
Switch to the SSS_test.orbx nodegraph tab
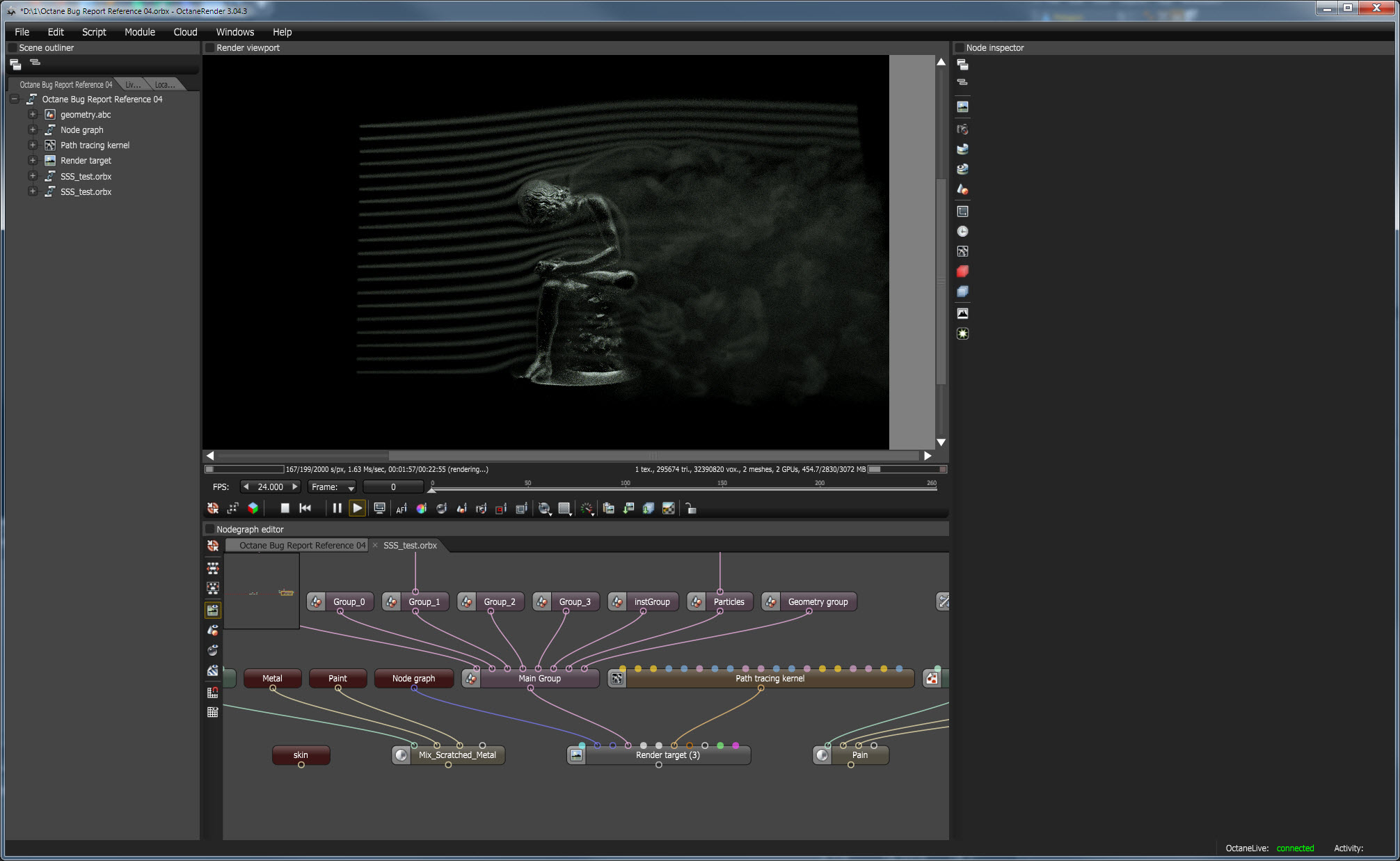(x=410, y=546)
